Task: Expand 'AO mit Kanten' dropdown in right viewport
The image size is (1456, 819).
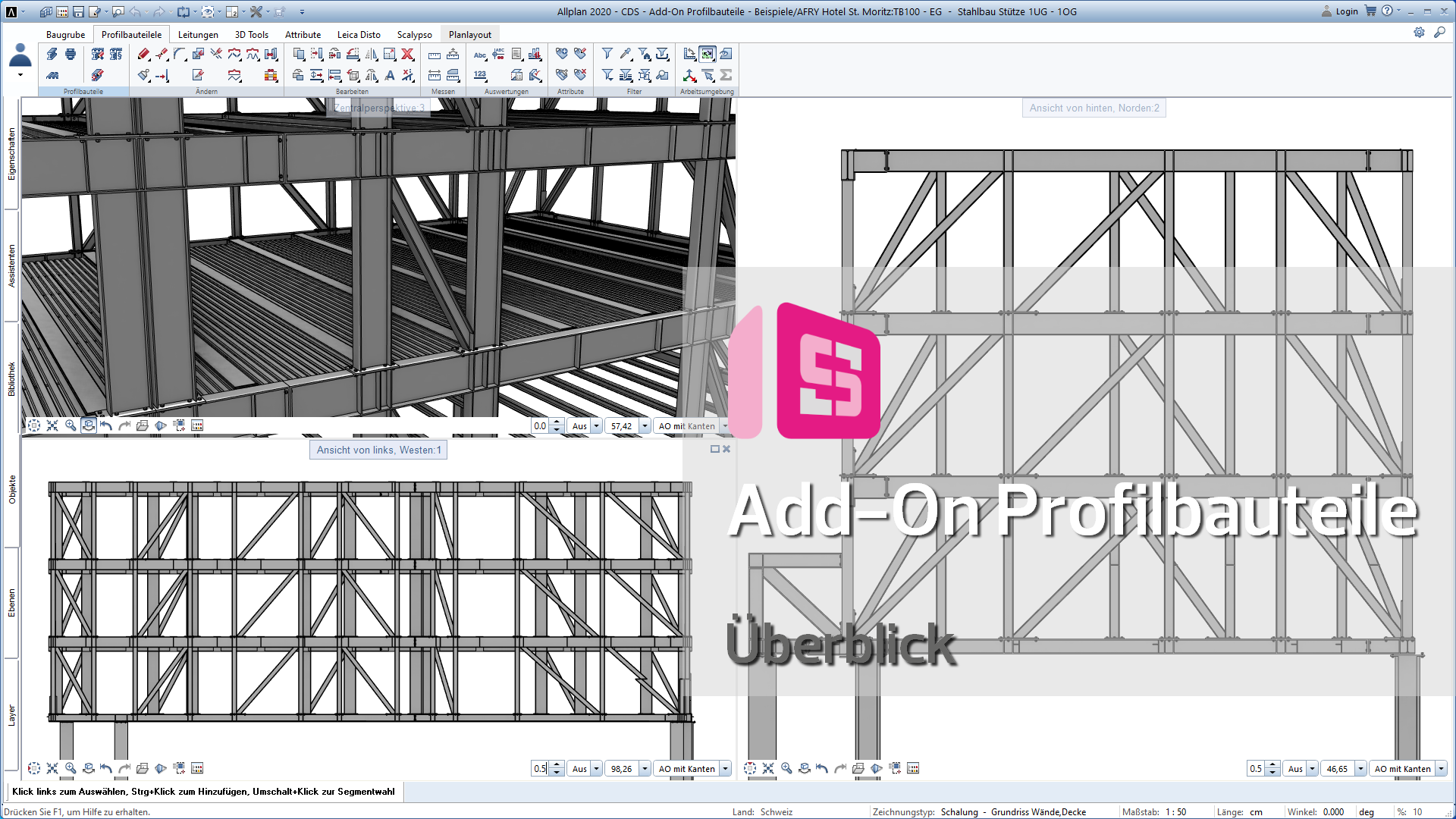Action: pos(1441,769)
